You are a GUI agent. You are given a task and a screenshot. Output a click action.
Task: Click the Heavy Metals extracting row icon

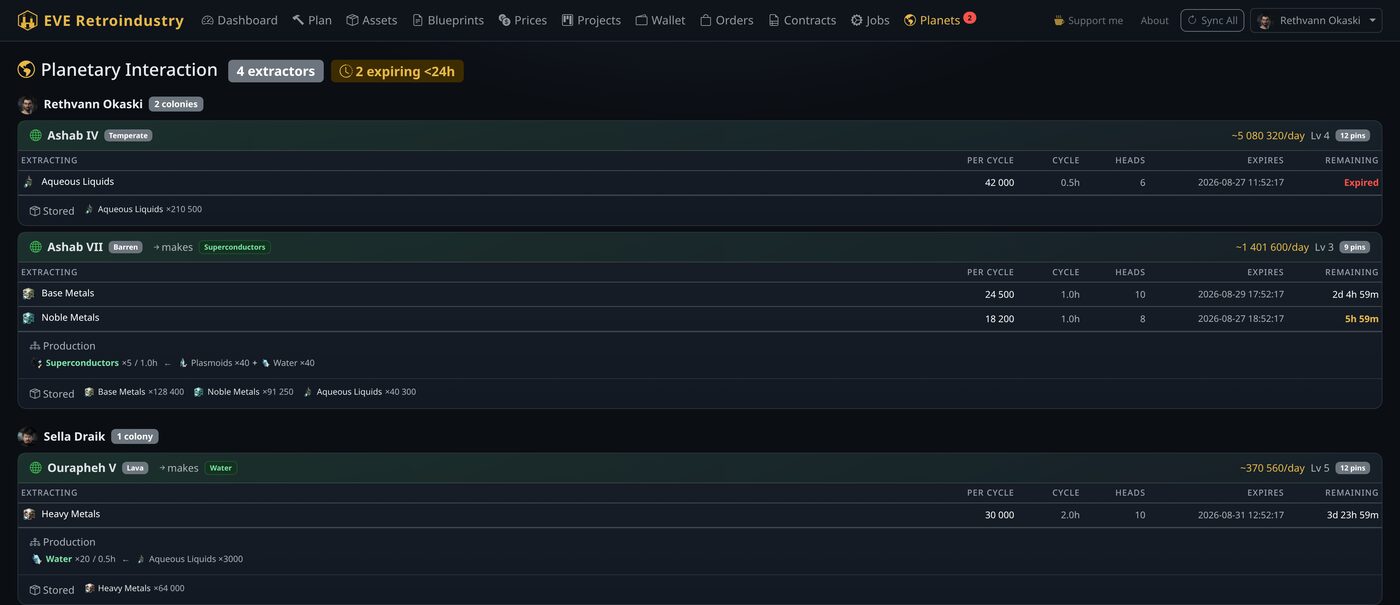(28, 514)
